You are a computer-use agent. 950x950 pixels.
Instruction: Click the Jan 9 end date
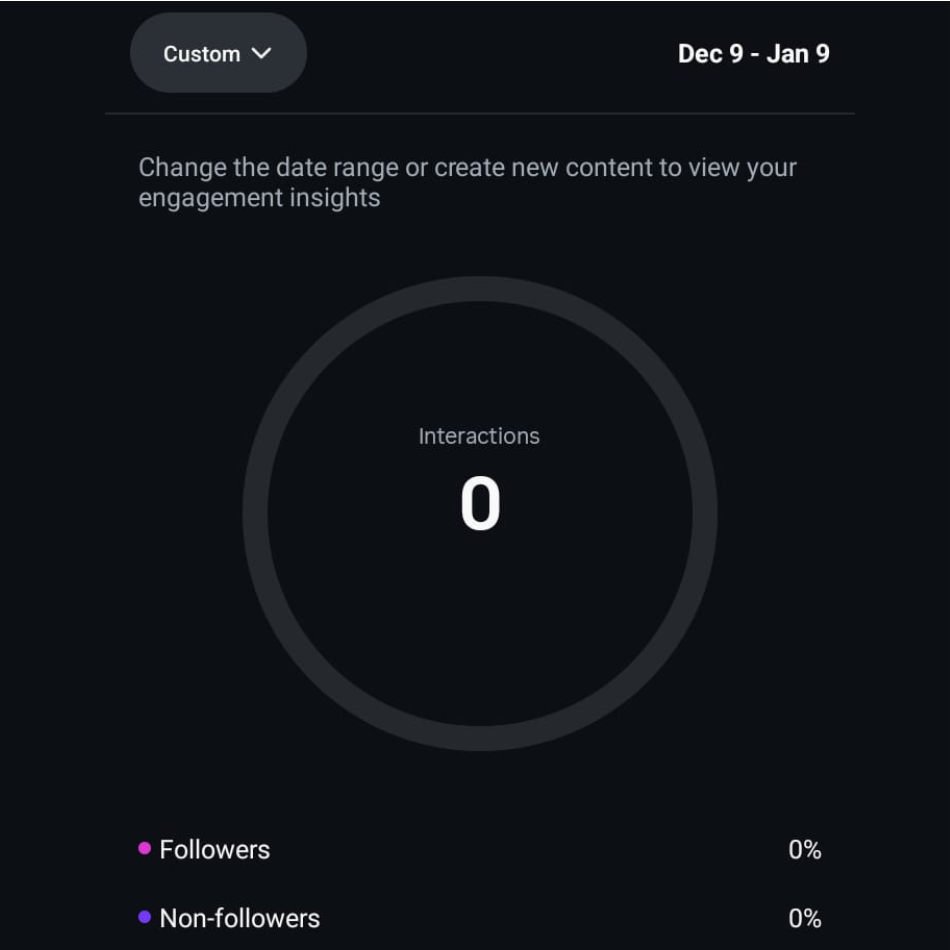(798, 53)
